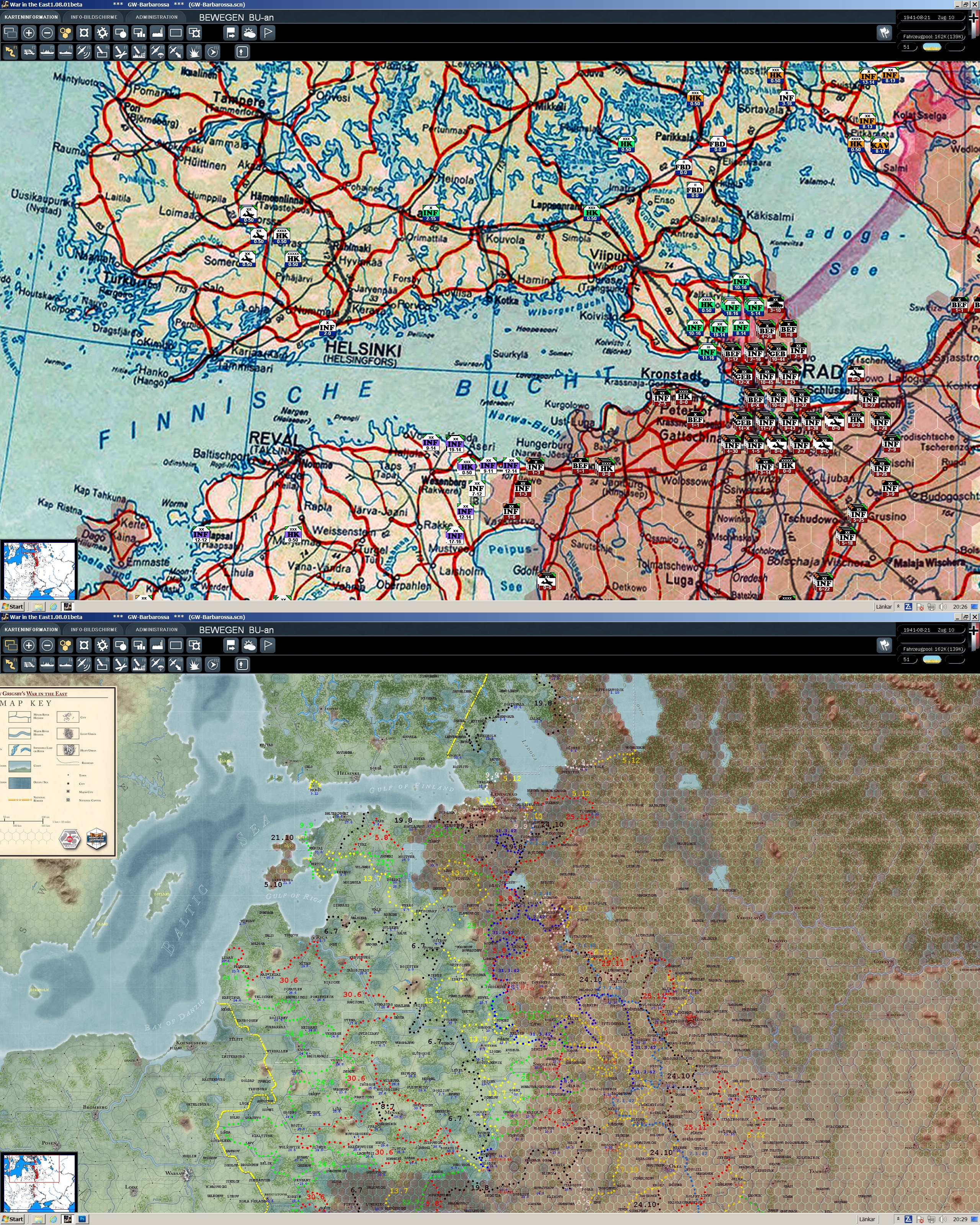
Task: Select F9 air transport mode, lower window
Action: click(x=157, y=665)
